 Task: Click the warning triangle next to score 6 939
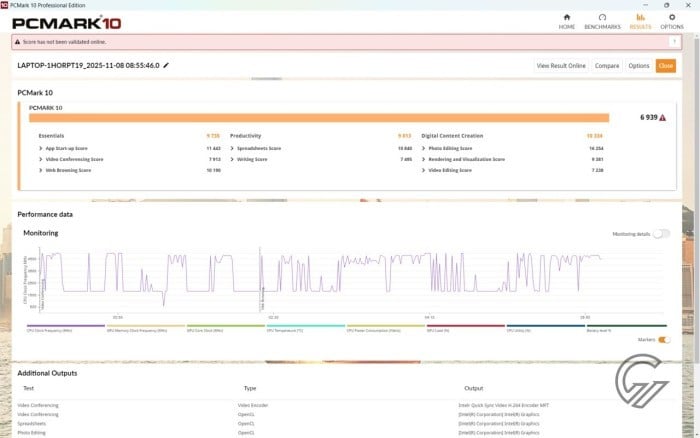(x=664, y=117)
